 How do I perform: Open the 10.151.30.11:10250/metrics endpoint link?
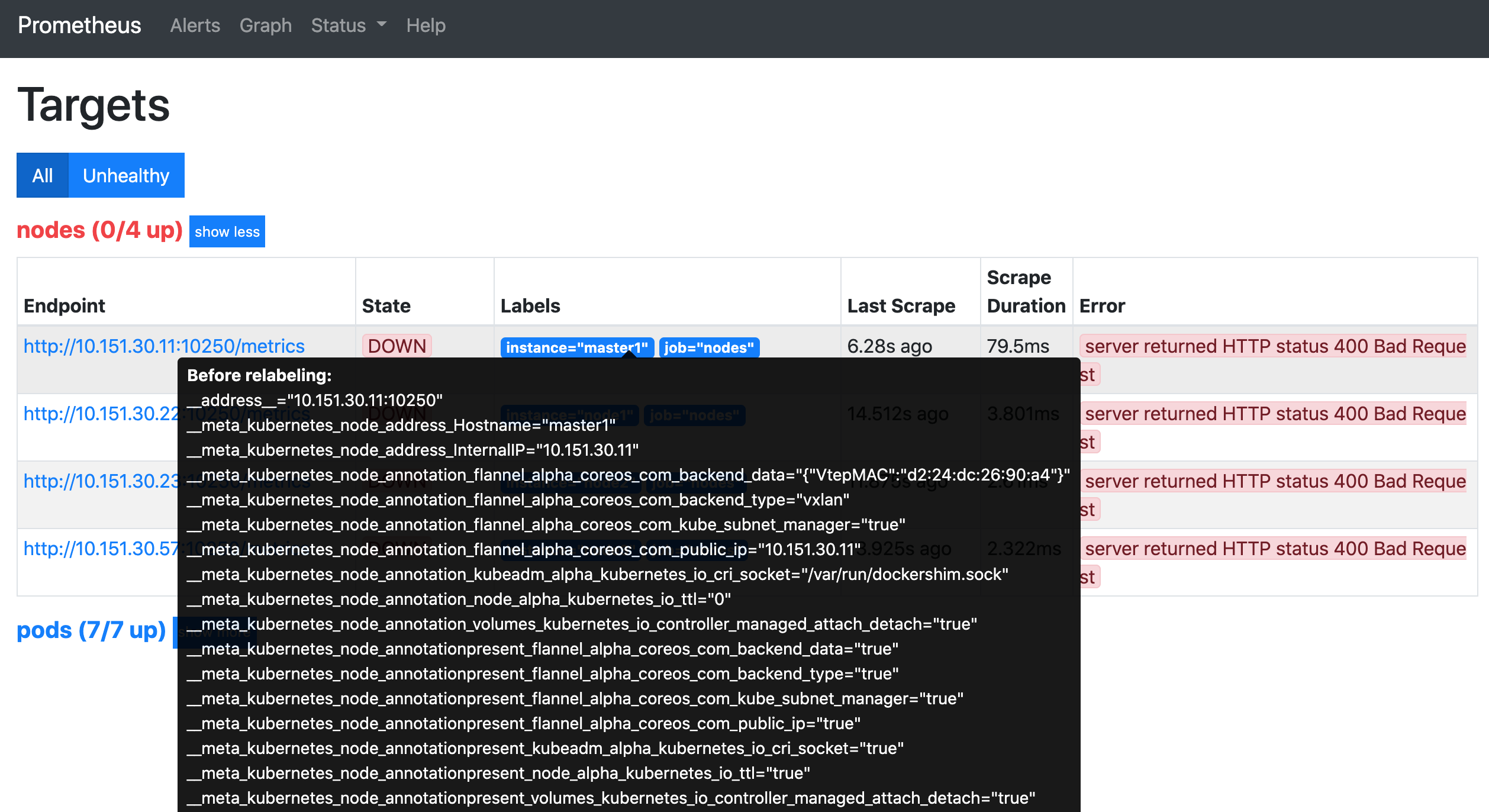[164, 346]
